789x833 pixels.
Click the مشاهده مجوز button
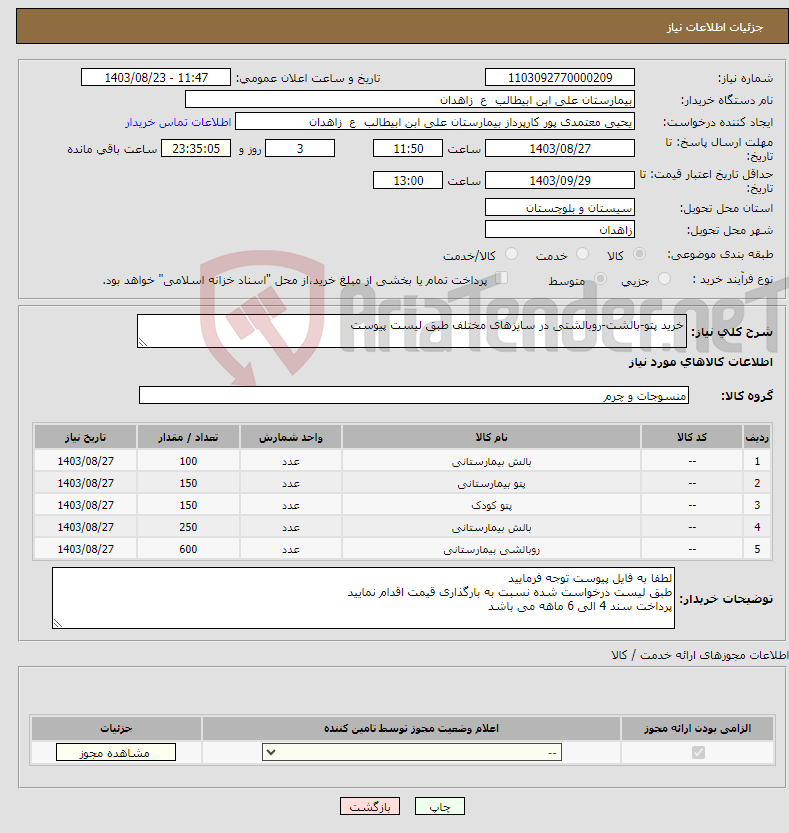(116, 752)
